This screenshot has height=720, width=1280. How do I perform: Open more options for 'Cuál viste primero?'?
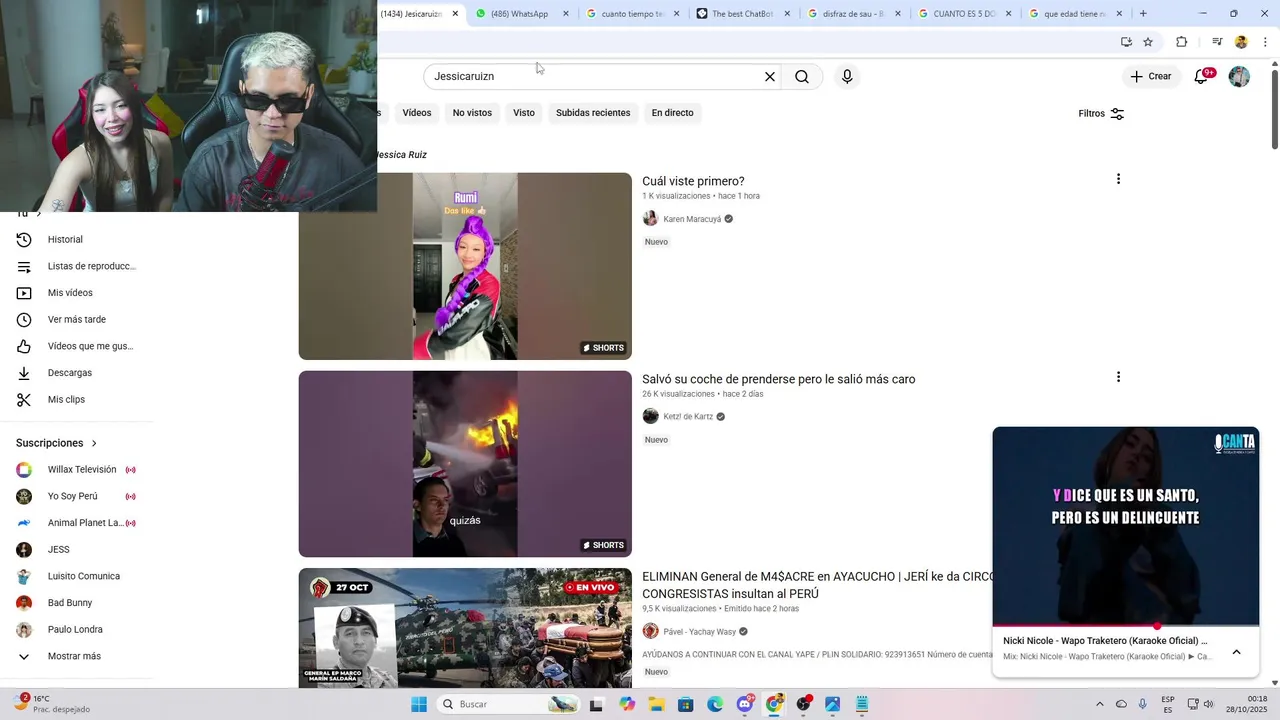1118,179
